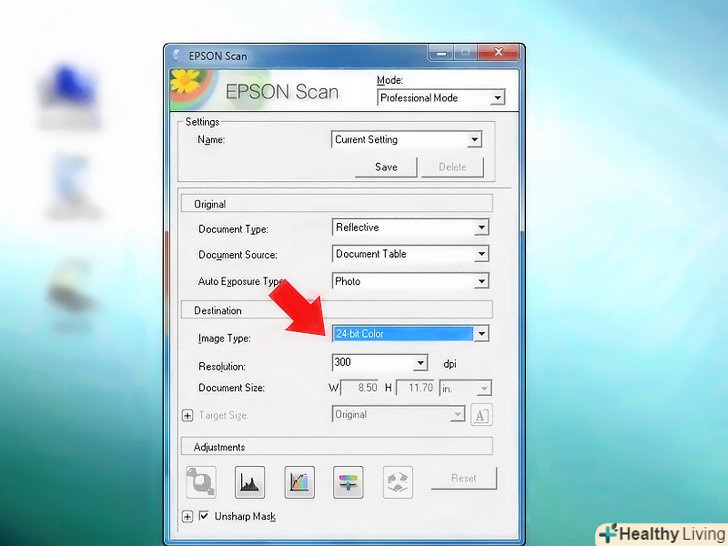Screen dimensions: 728x546
Task: Minimize the EPSON Scan window
Action: click(441, 53)
